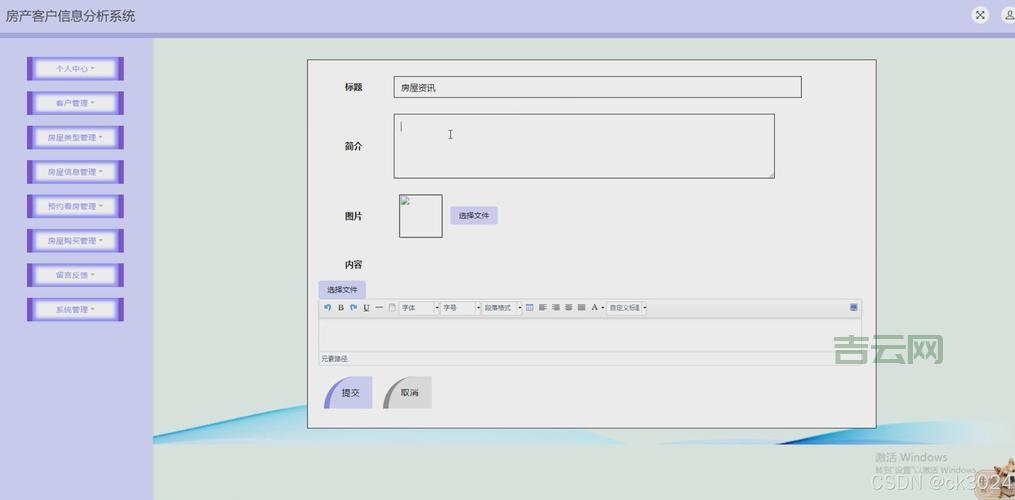This screenshot has height=500, width=1015.
Task: Open the 字体 font family dropdown
Action: click(419, 308)
